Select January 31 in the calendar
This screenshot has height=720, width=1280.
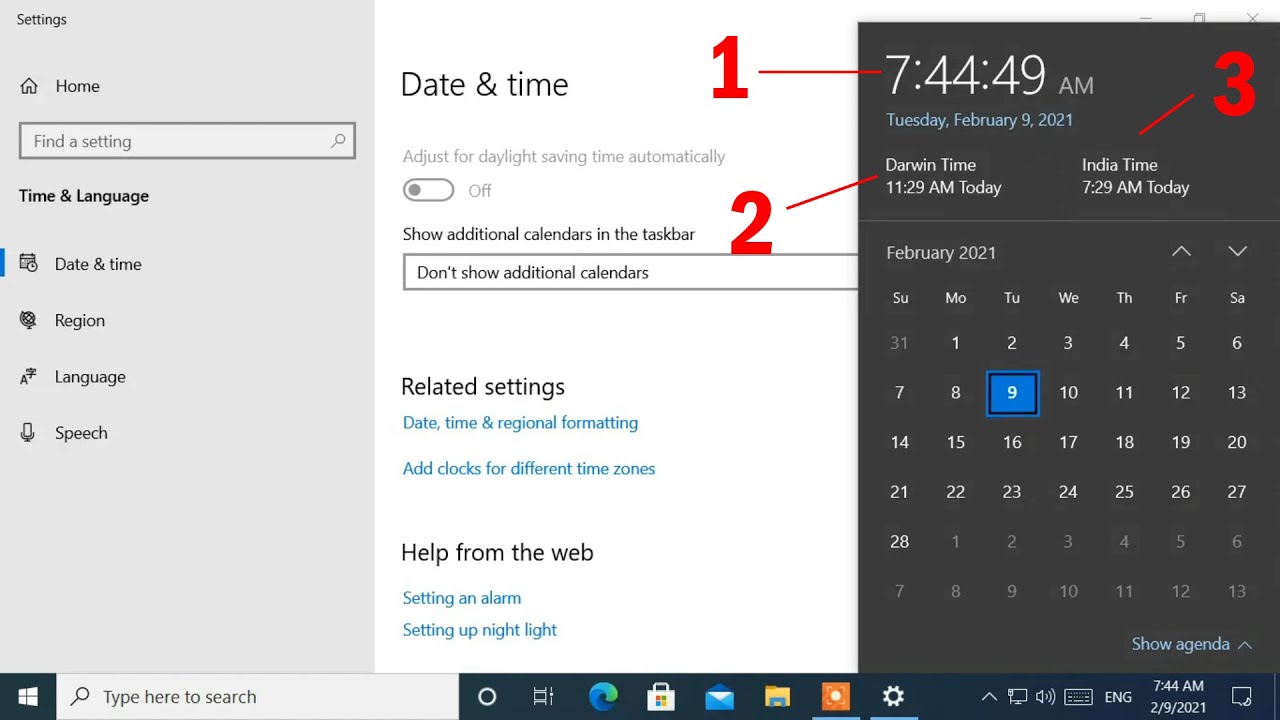coord(899,343)
